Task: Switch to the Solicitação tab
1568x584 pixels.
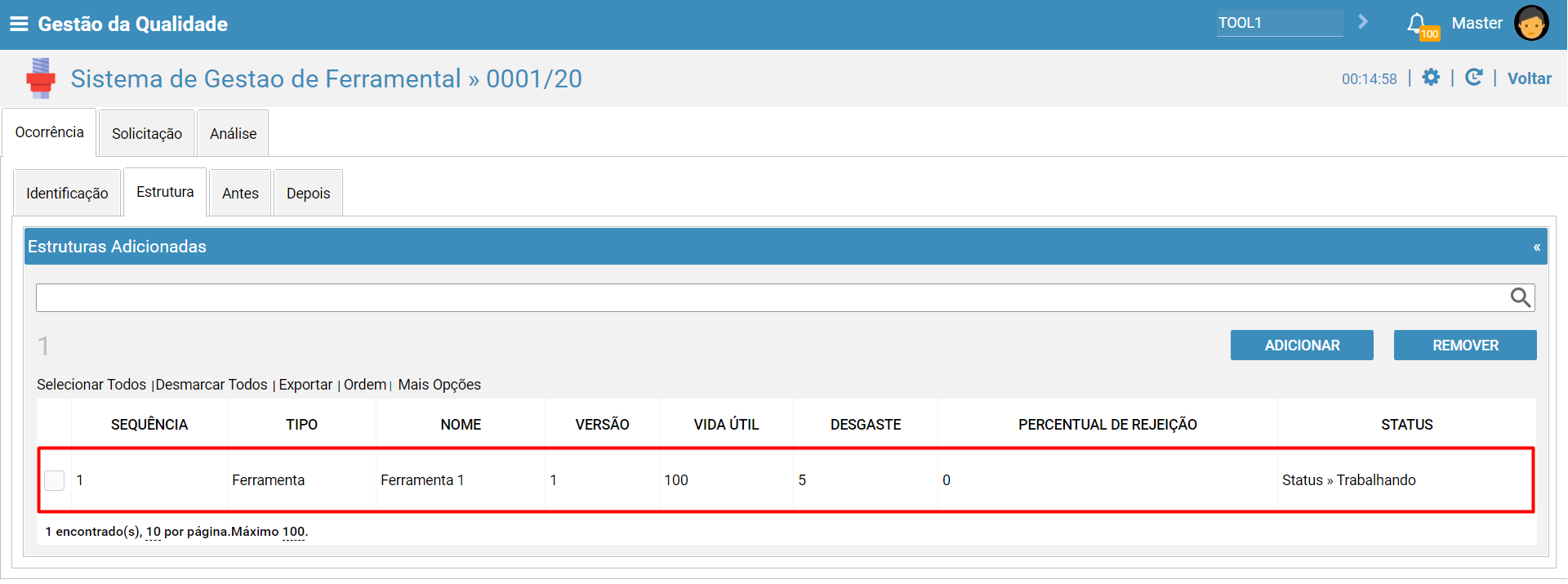Action: [x=147, y=133]
